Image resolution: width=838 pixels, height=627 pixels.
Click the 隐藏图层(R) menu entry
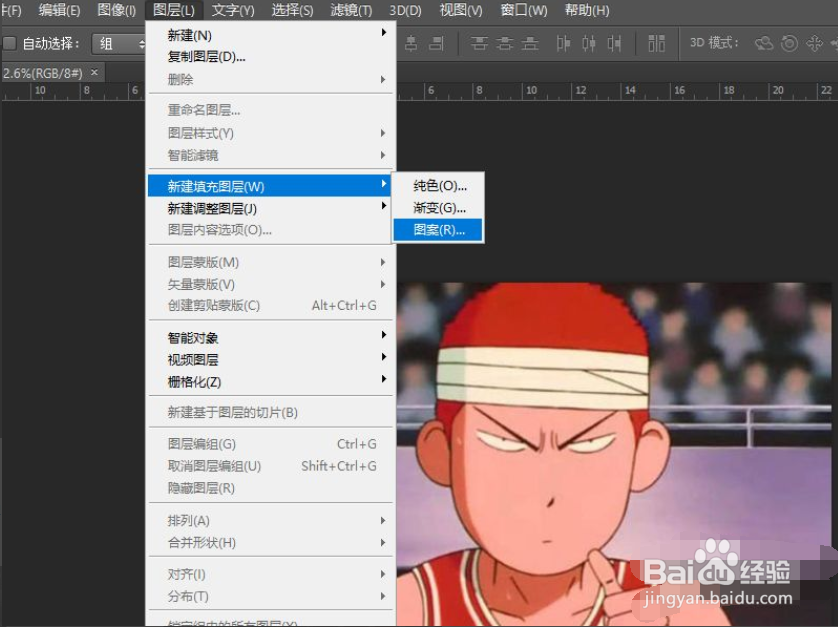pyautogui.click(x=270, y=488)
